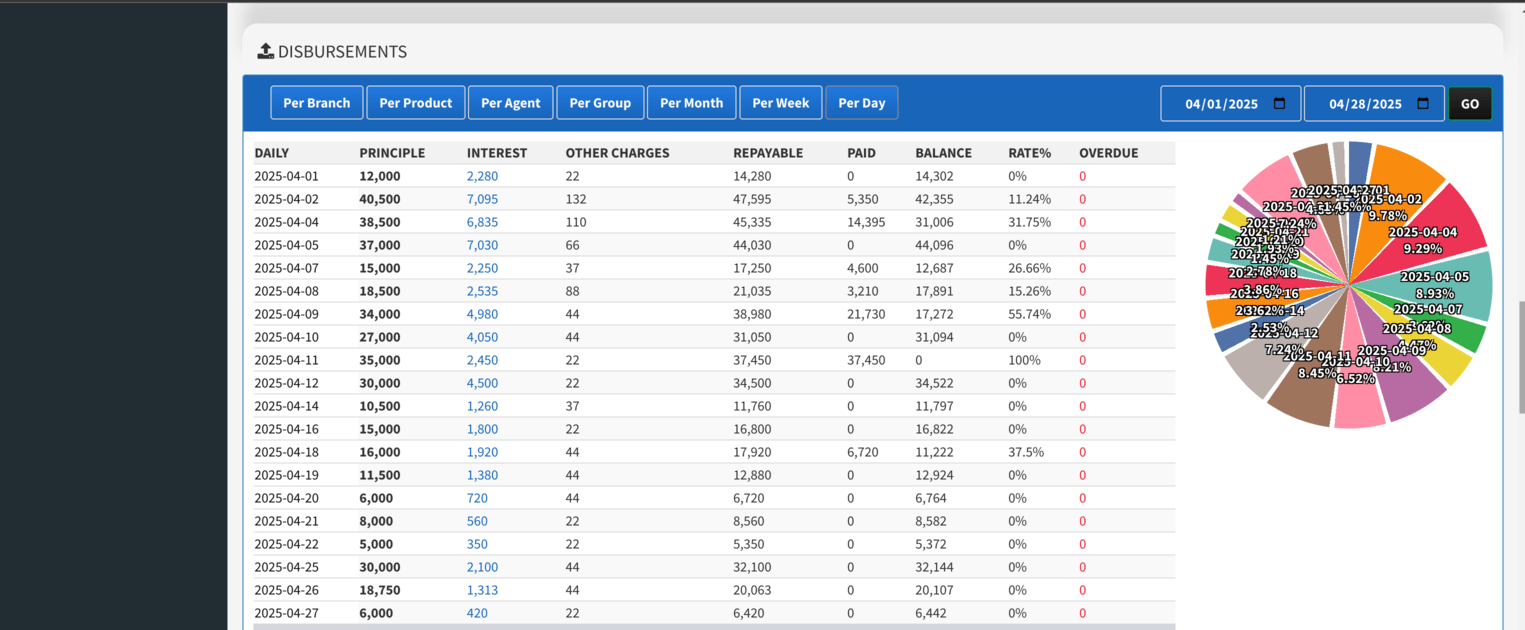Click the OVERDUE column header
1525x630 pixels.
(x=1109, y=153)
